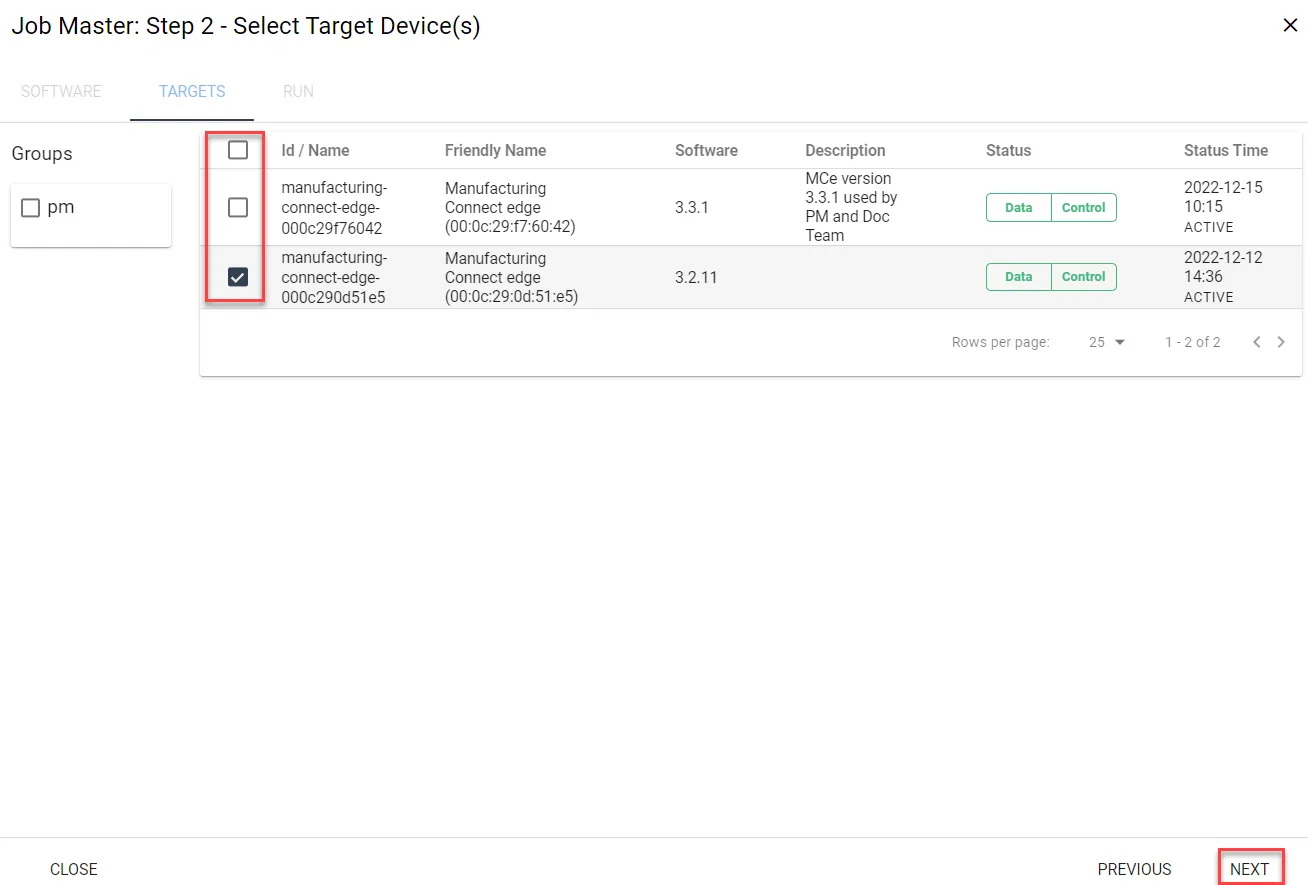Sort by the Id / Name column header
The image size is (1308, 885).
point(315,150)
